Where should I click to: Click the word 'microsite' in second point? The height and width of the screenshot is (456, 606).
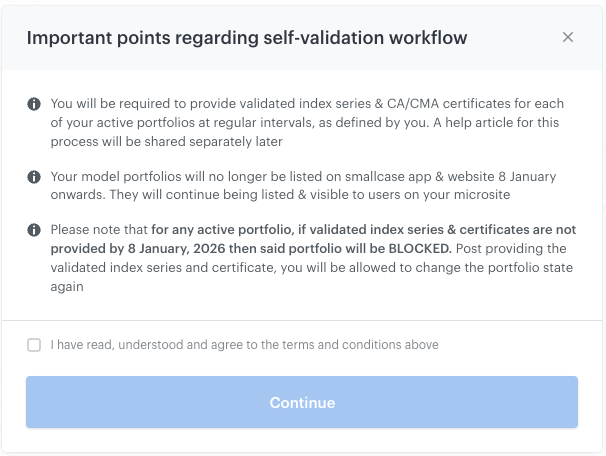coord(480,195)
